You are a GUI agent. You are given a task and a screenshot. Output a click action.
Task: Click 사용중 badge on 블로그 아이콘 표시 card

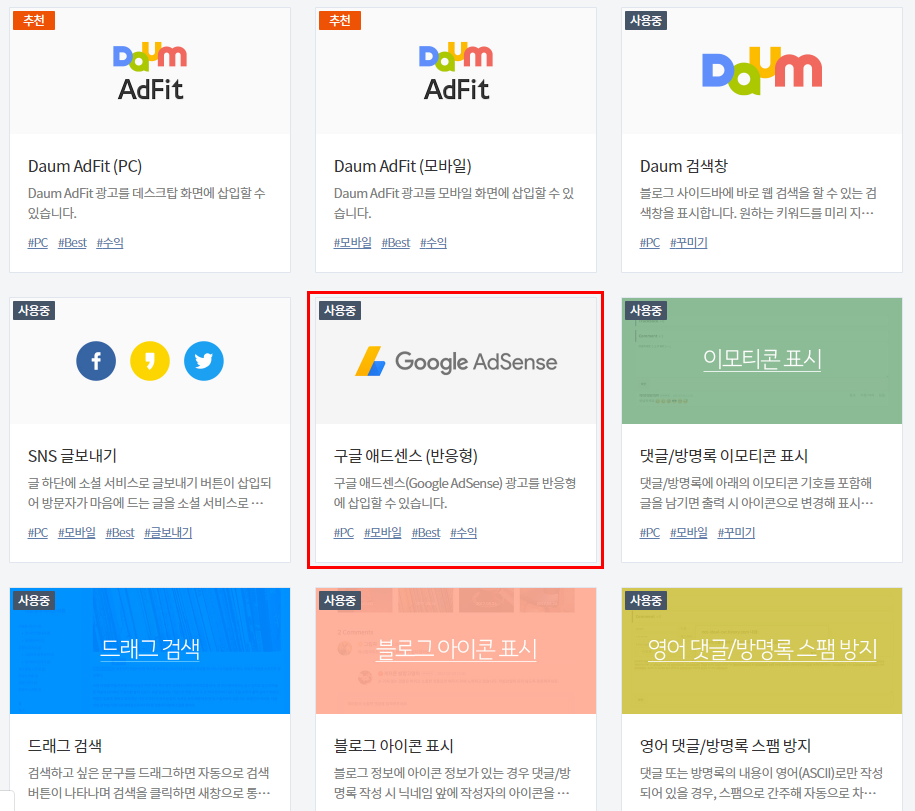pyautogui.click(x=340, y=600)
